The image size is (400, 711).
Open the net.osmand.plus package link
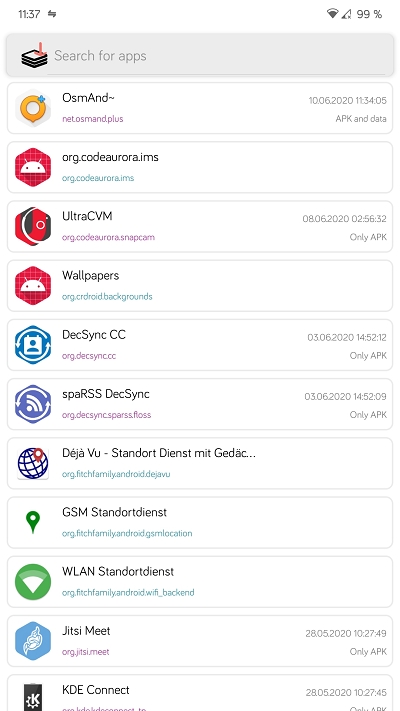click(93, 119)
